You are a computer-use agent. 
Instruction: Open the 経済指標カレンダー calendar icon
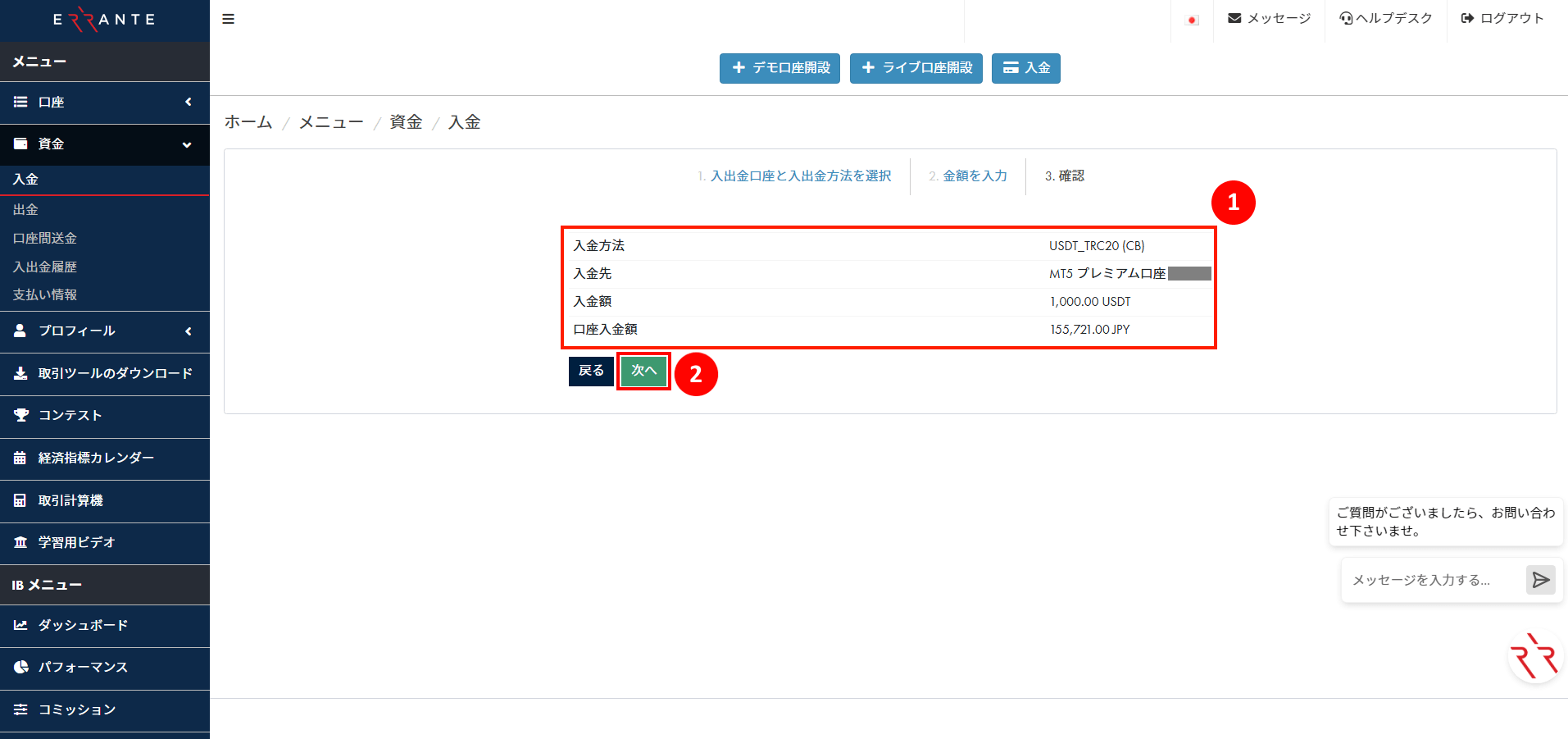(x=20, y=458)
